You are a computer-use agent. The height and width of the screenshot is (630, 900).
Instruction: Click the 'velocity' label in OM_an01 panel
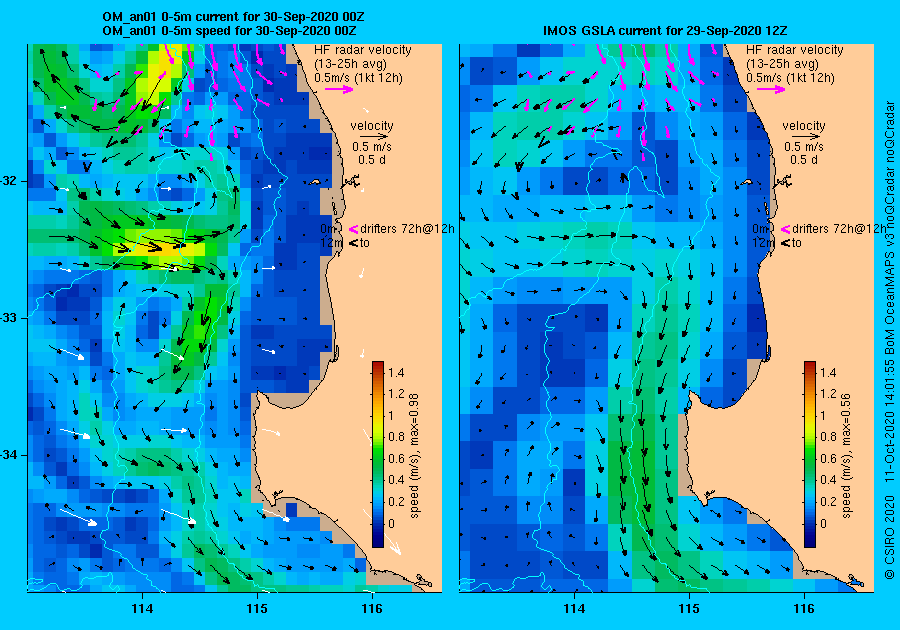372,126
